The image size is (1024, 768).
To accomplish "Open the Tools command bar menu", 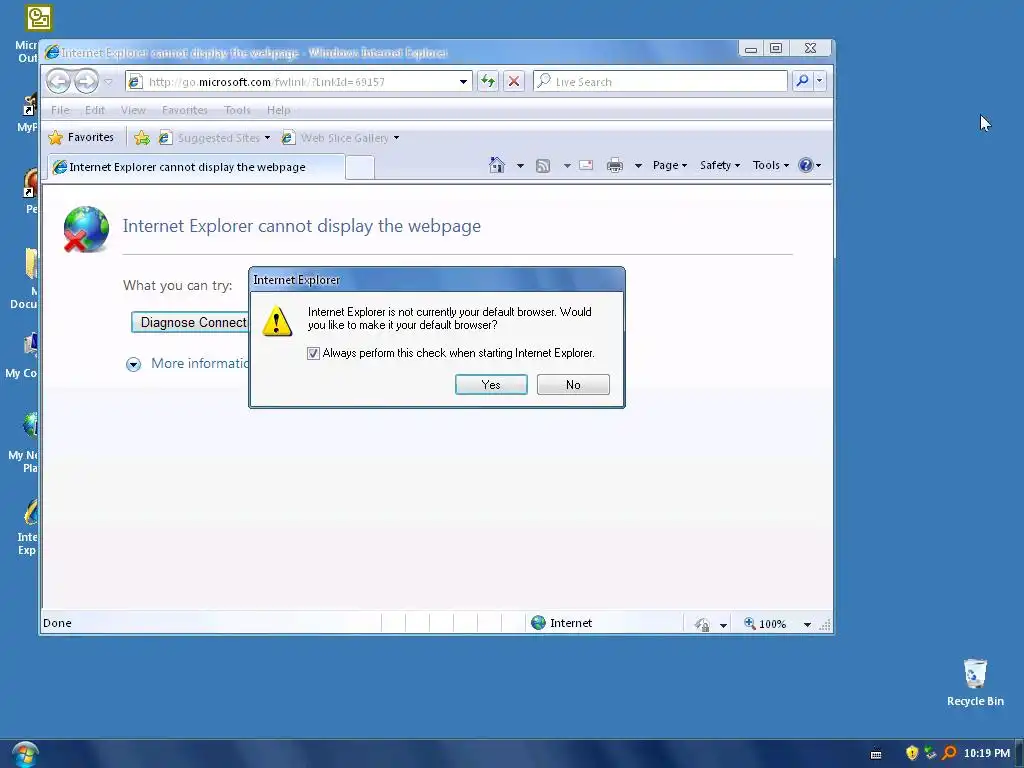I will 771,165.
